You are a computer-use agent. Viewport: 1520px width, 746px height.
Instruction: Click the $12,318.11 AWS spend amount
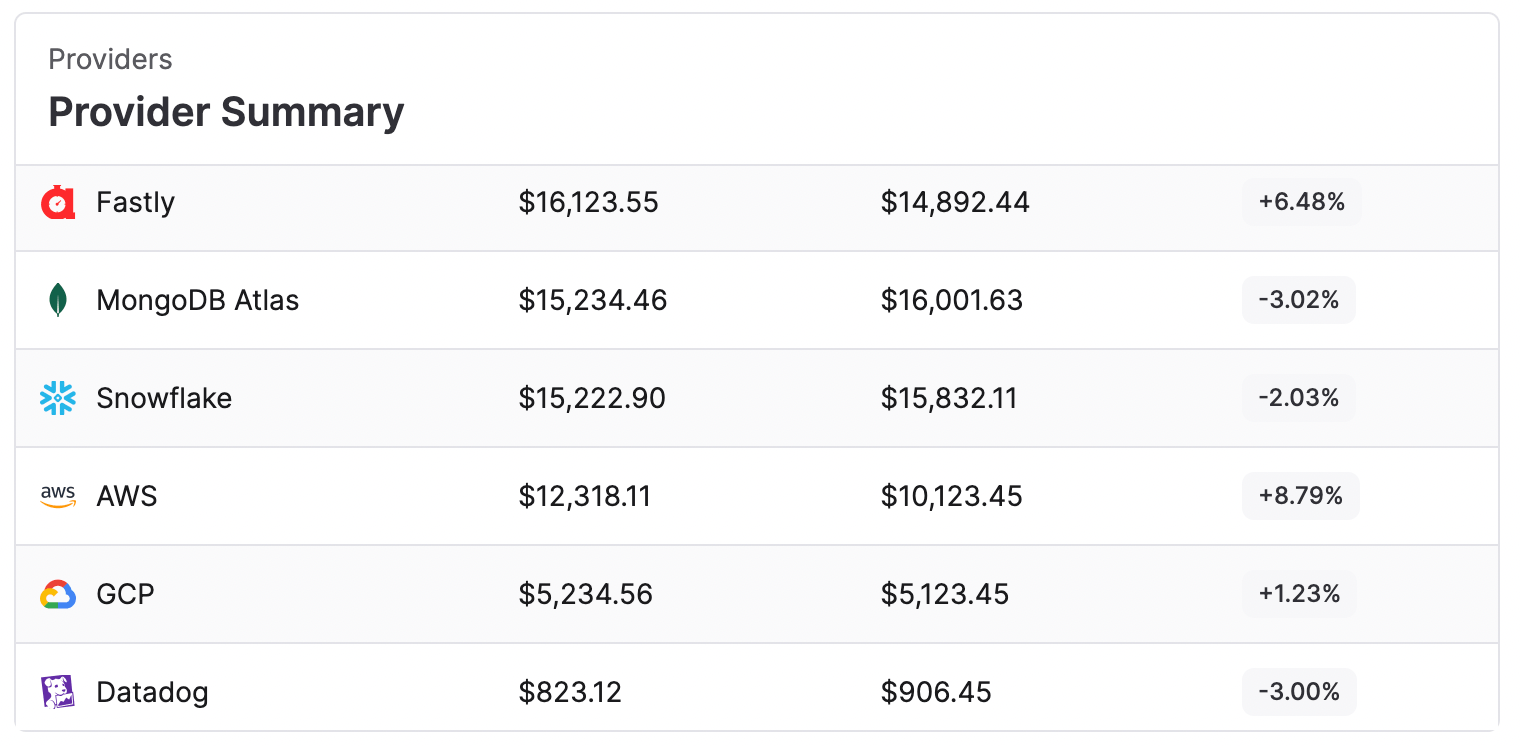click(x=584, y=496)
